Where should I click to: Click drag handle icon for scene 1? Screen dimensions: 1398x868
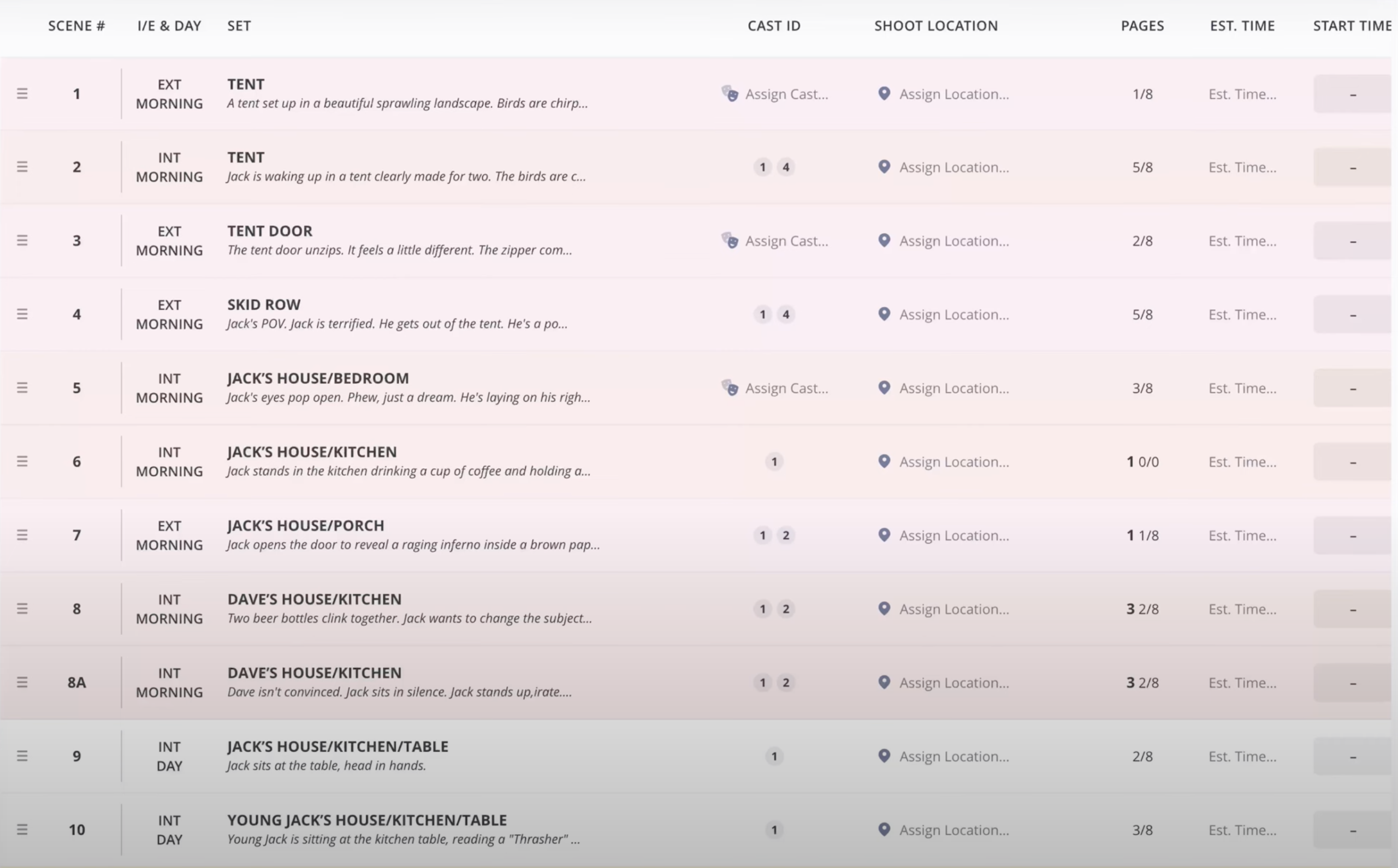[22, 93]
